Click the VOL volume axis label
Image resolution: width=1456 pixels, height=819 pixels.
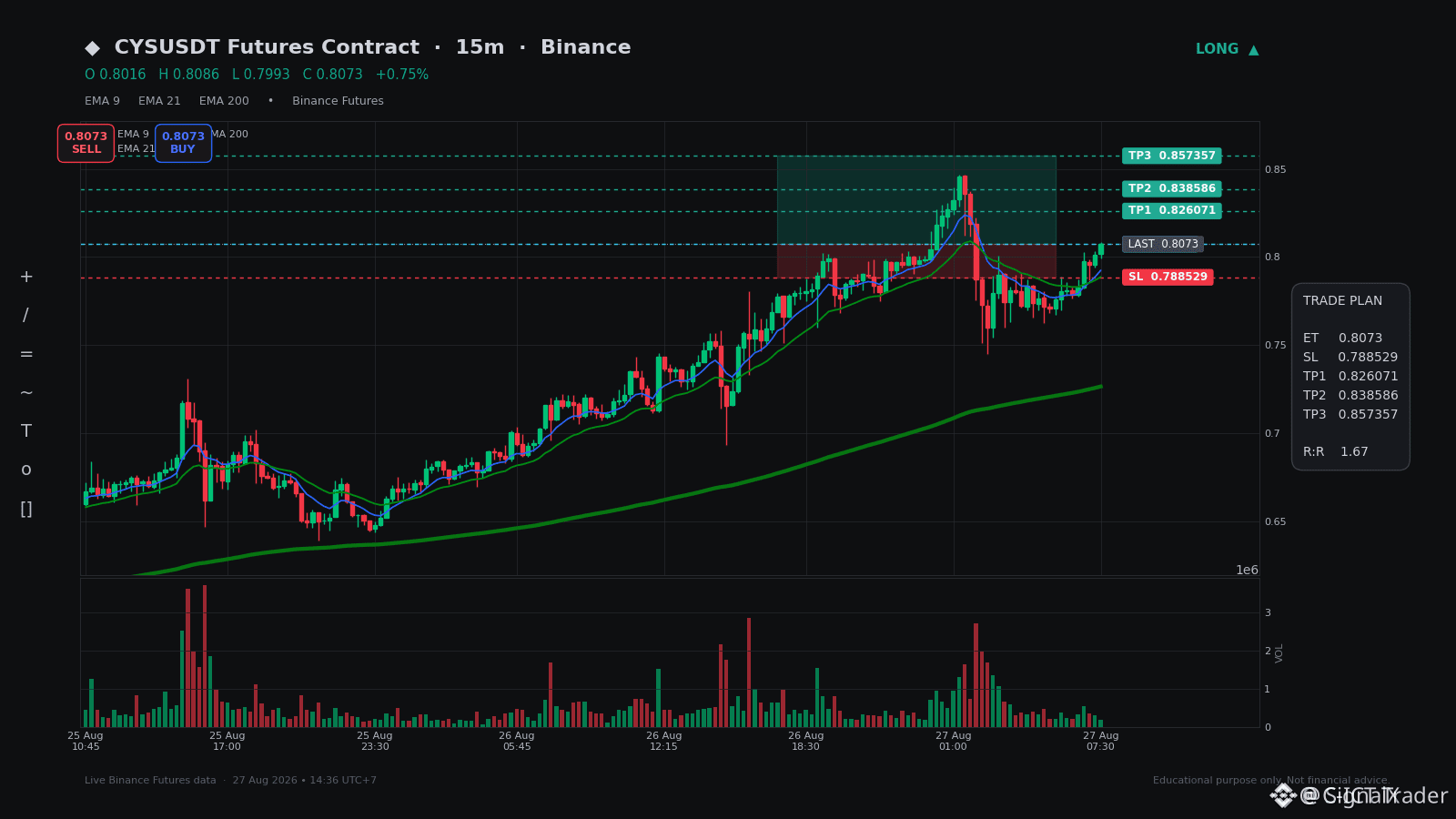(1279, 652)
